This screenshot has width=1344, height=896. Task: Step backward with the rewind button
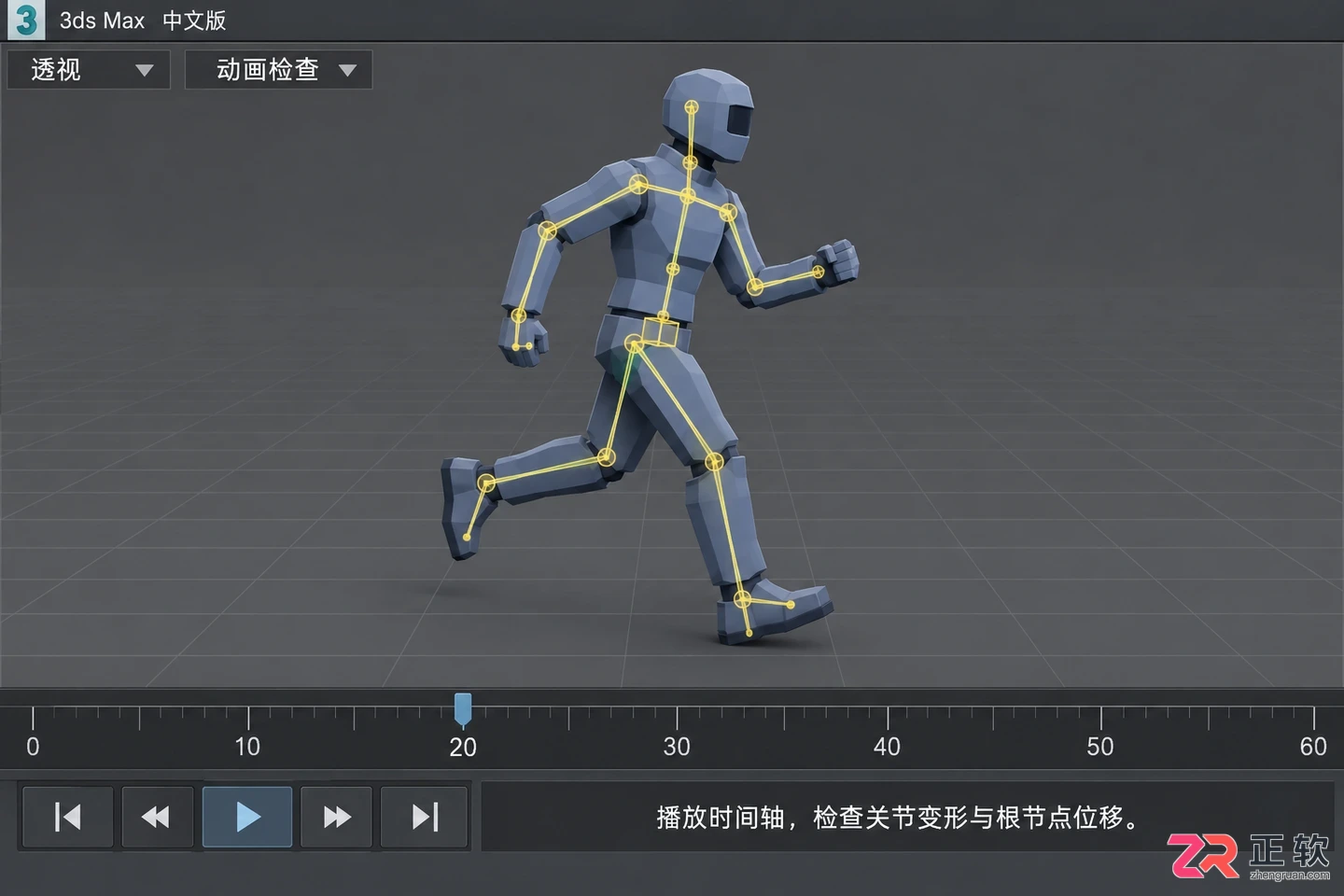(157, 818)
